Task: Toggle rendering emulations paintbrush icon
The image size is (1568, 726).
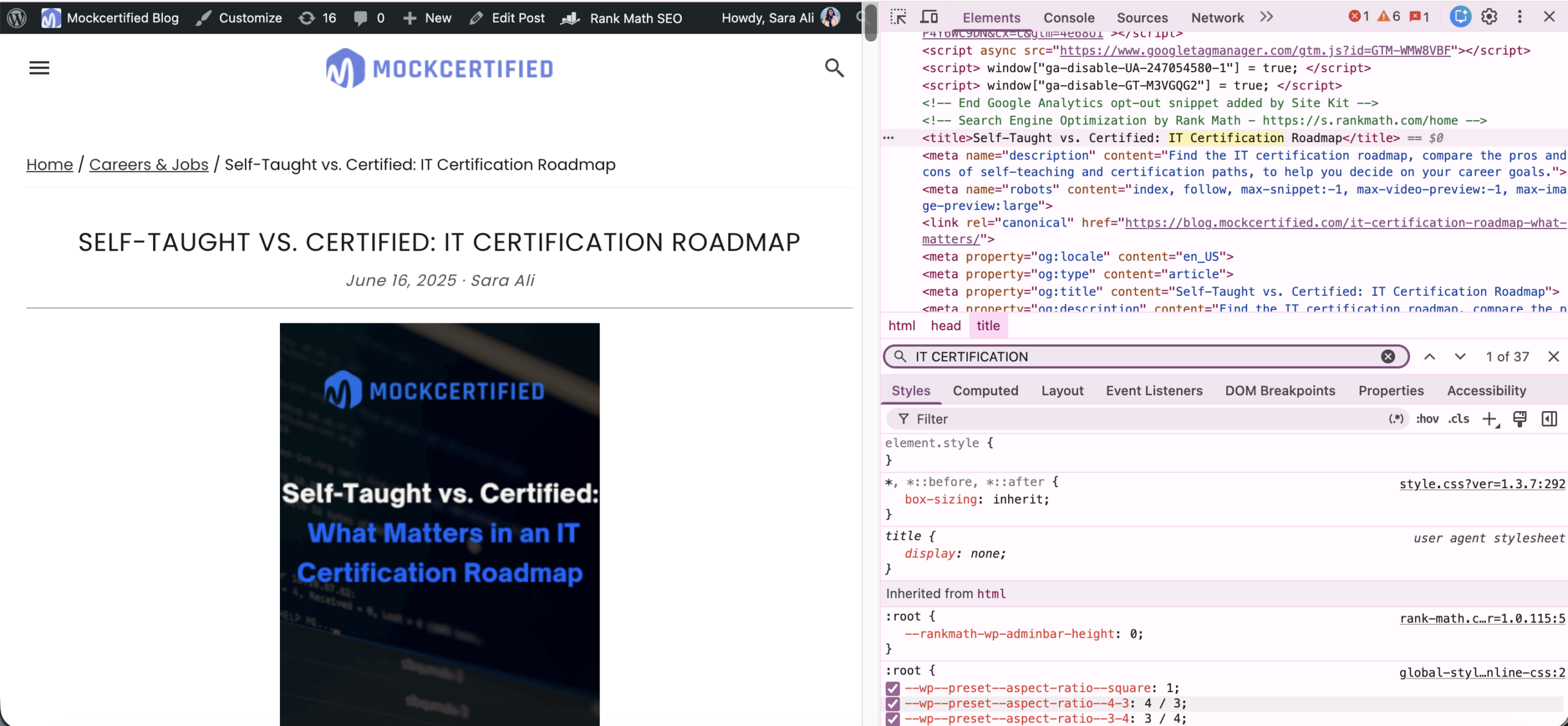Action: point(1520,419)
